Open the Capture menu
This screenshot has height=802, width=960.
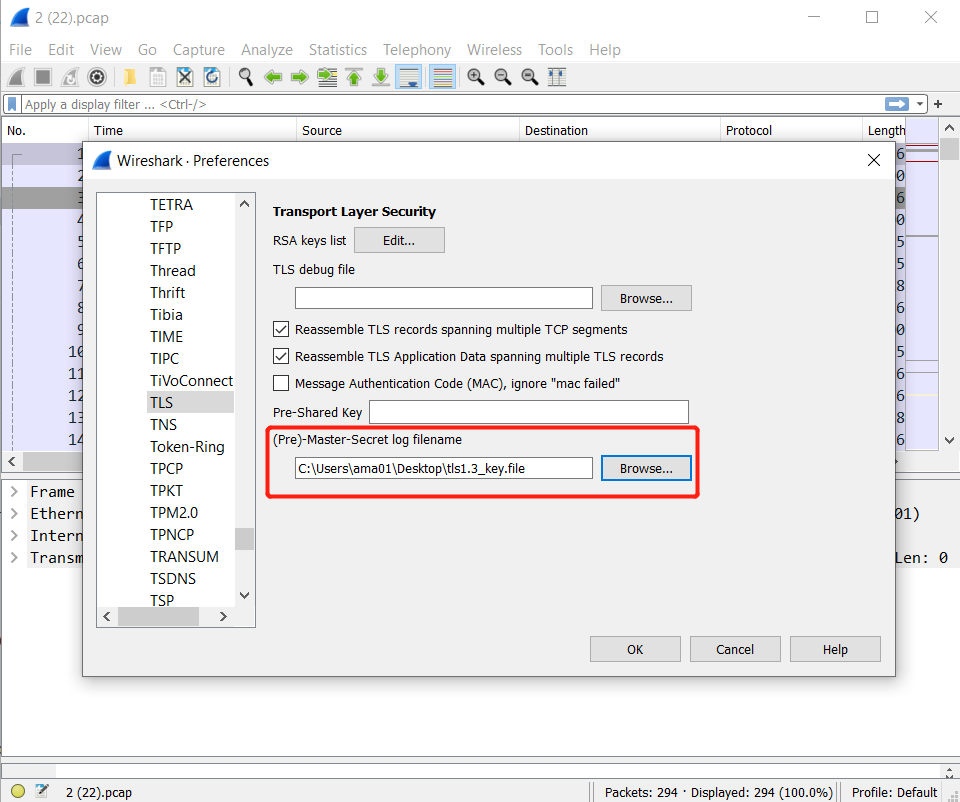click(x=198, y=50)
